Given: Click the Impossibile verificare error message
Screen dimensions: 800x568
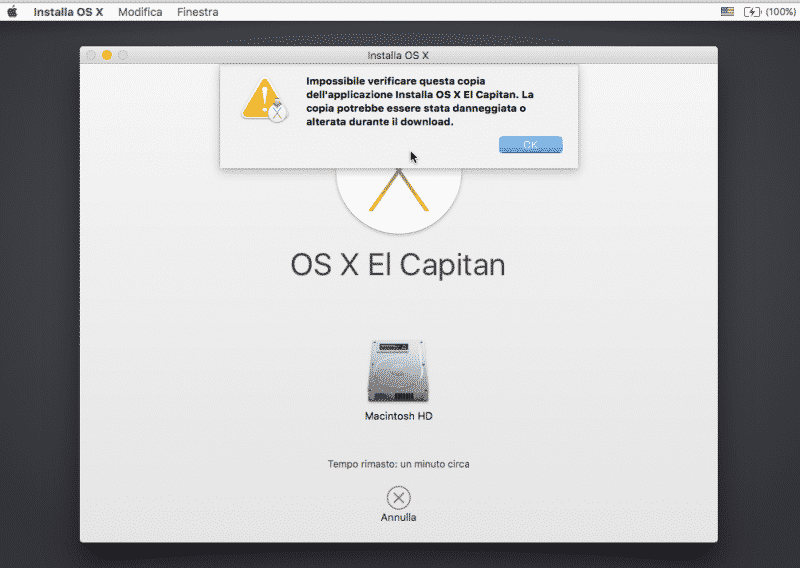Looking at the screenshot, I should tap(419, 101).
